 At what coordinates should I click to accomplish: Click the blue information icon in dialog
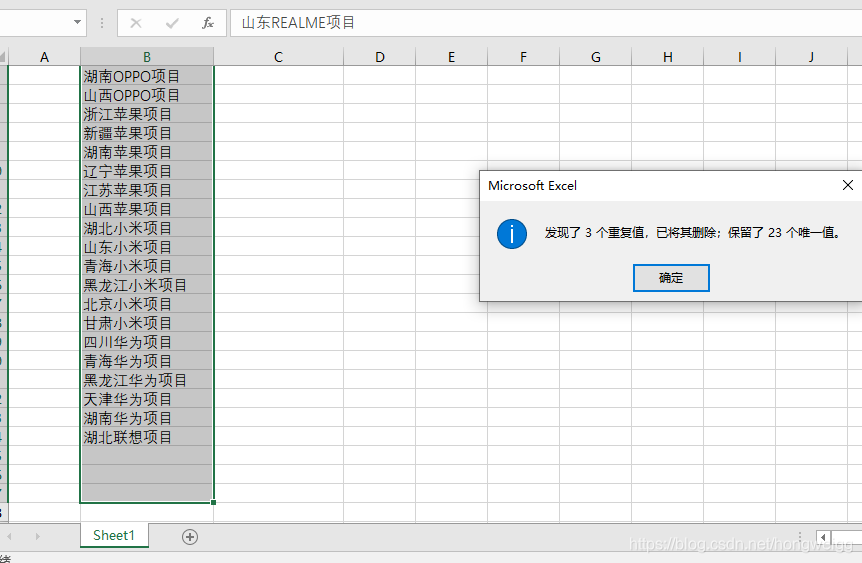click(512, 234)
